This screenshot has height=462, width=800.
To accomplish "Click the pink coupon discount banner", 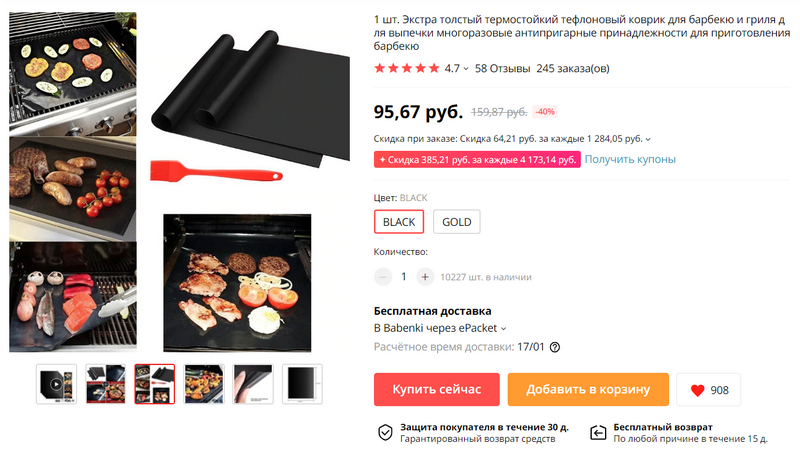I will 477,160.
